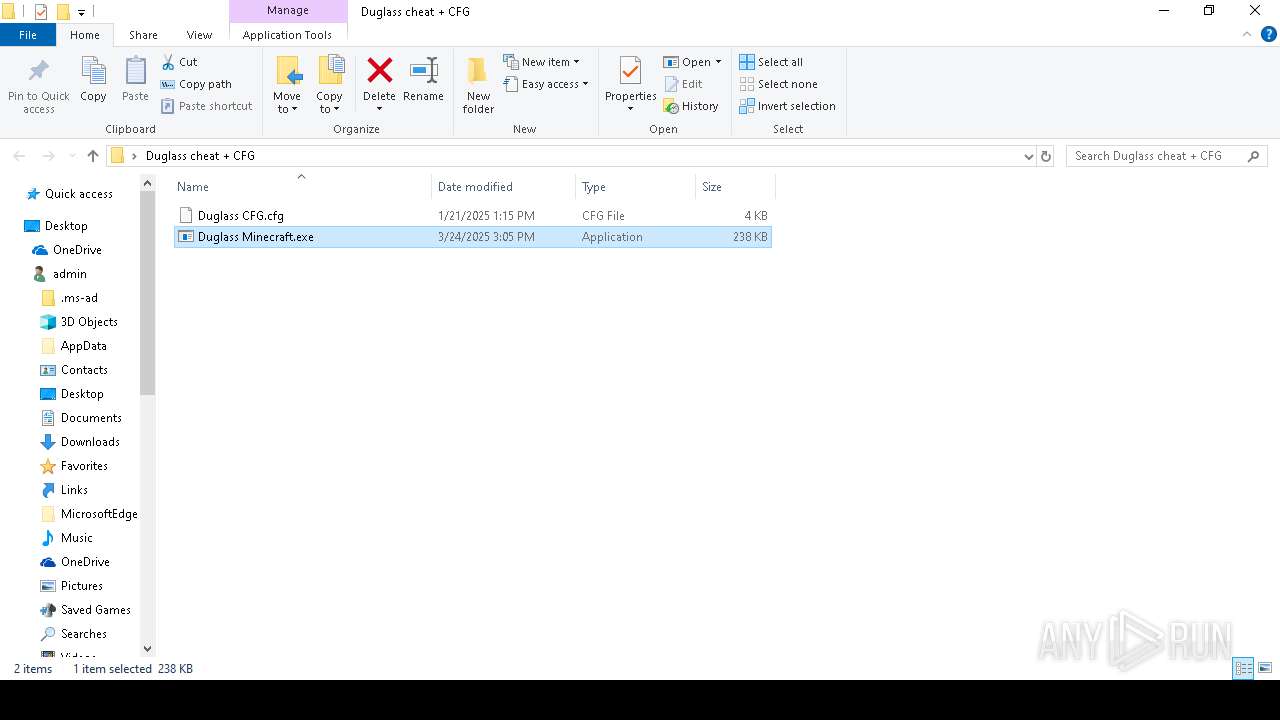
Task: Click the Properties icon
Action: tap(630, 71)
